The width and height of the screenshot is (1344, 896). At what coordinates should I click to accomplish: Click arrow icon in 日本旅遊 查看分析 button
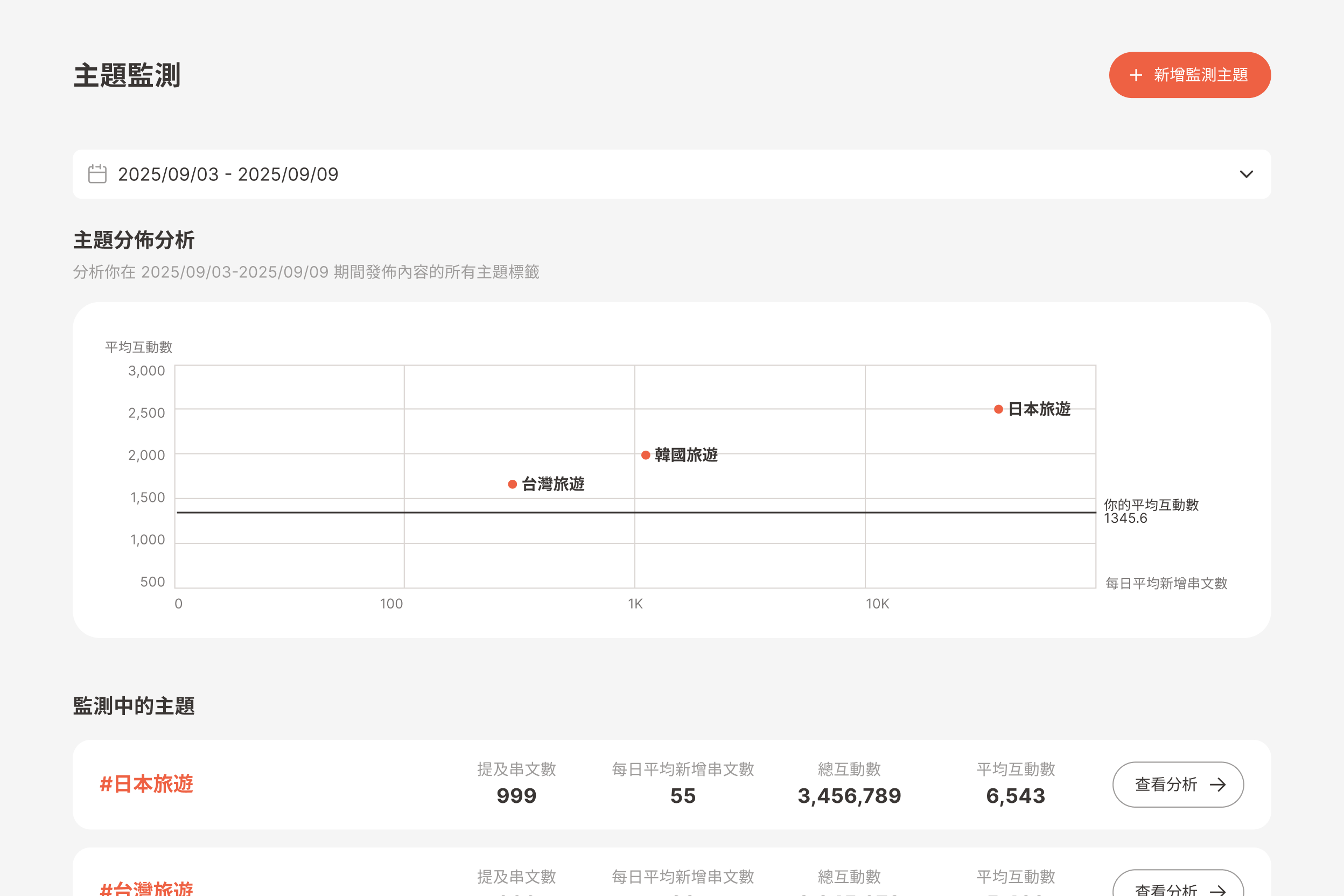pyautogui.click(x=1217, y=785)
